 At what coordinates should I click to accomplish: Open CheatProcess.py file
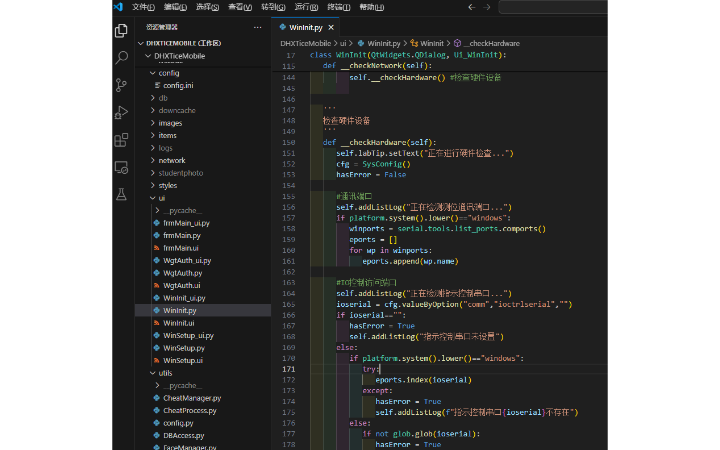[203, 411]
